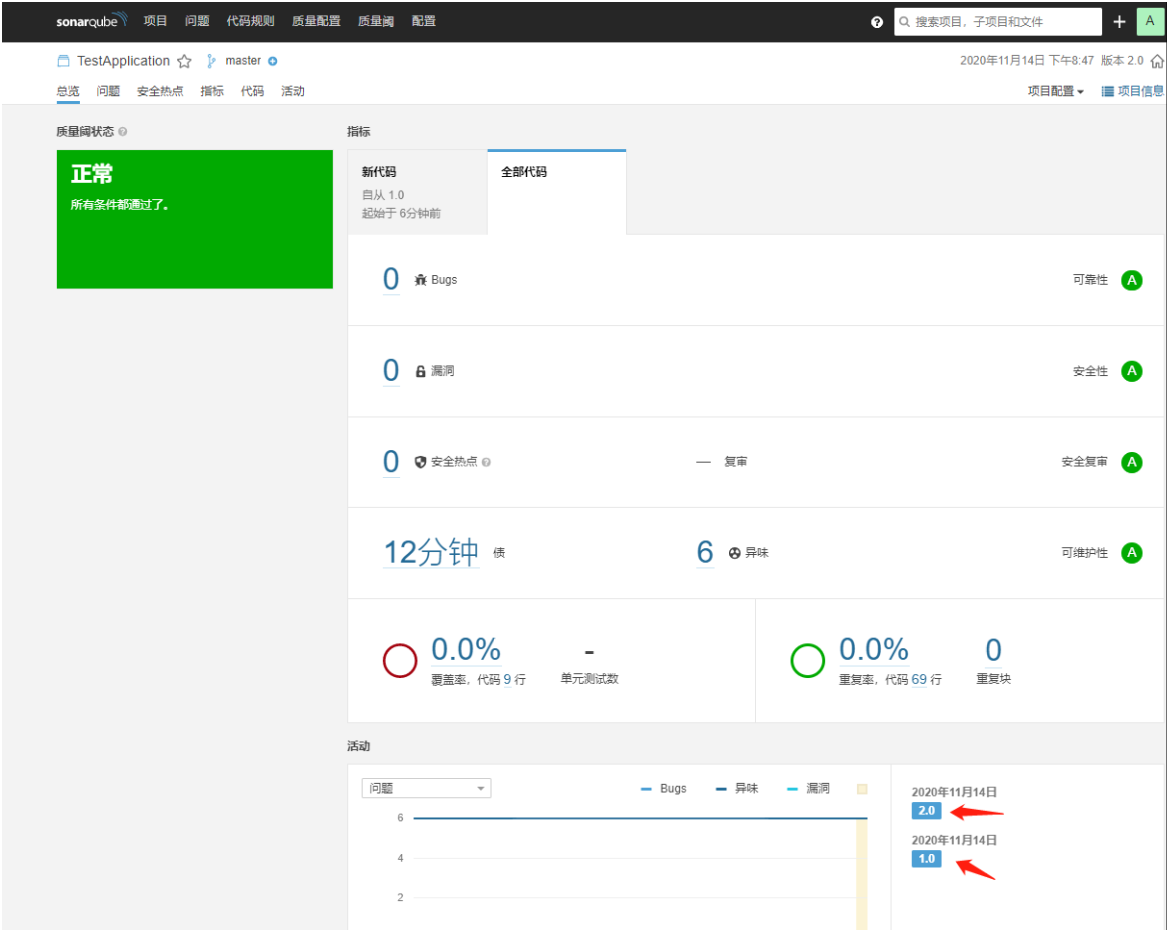The height and width of the screenshot is (935, 1168).
Task: Select the 2.0 version marker in activity
Action: tap(926, 811)
